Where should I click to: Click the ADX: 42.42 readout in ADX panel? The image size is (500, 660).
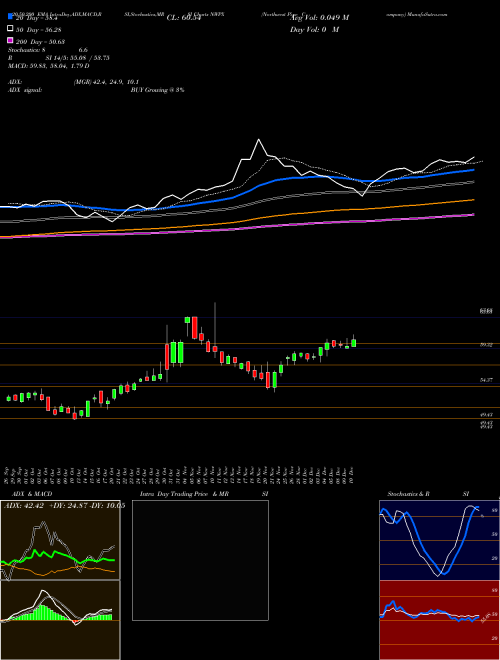click(x=26, y=506)
